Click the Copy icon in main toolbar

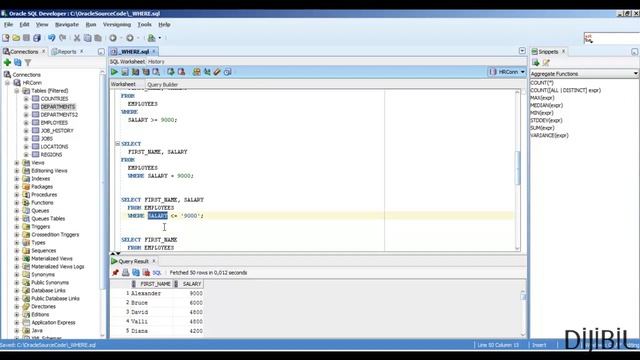coord(87,38)
